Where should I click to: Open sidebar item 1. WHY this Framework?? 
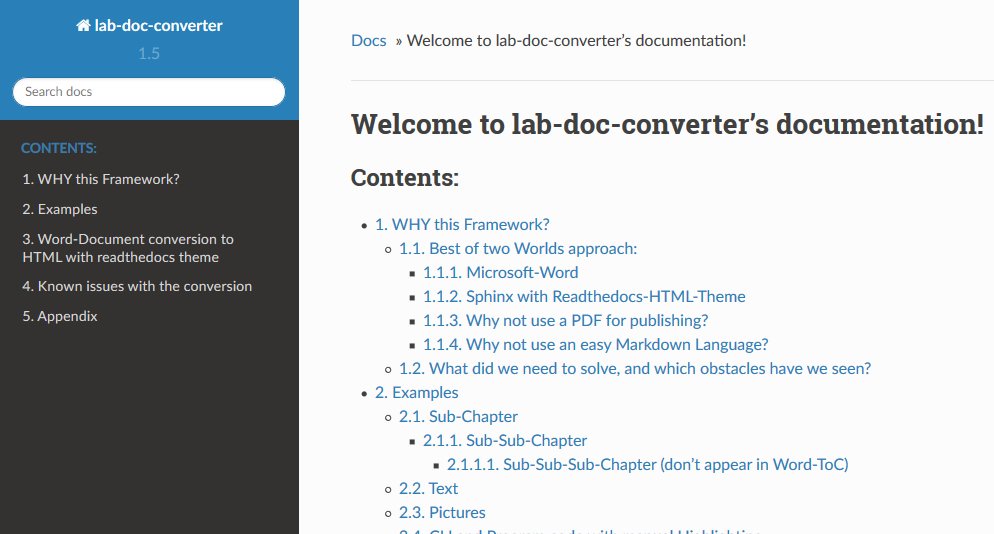click(x=101, y=179)
